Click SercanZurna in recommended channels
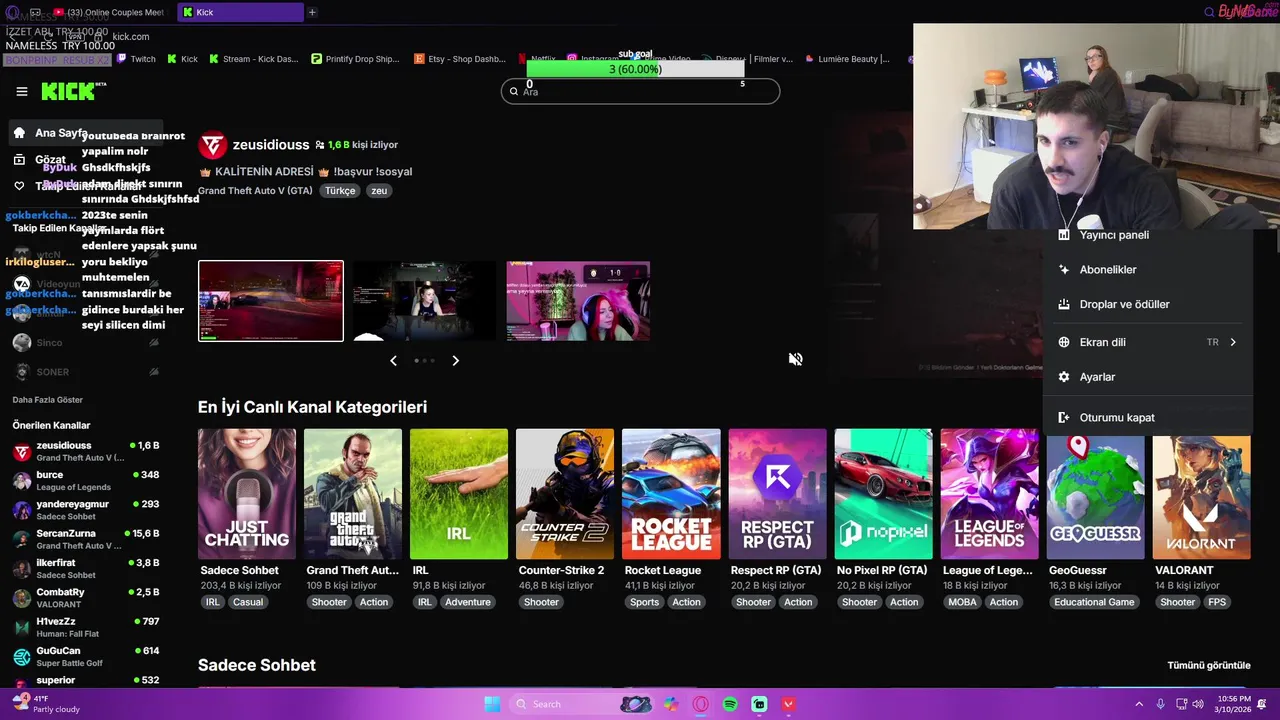The height and width of the screenshot is (720, 1280). [x=85, y=539]
